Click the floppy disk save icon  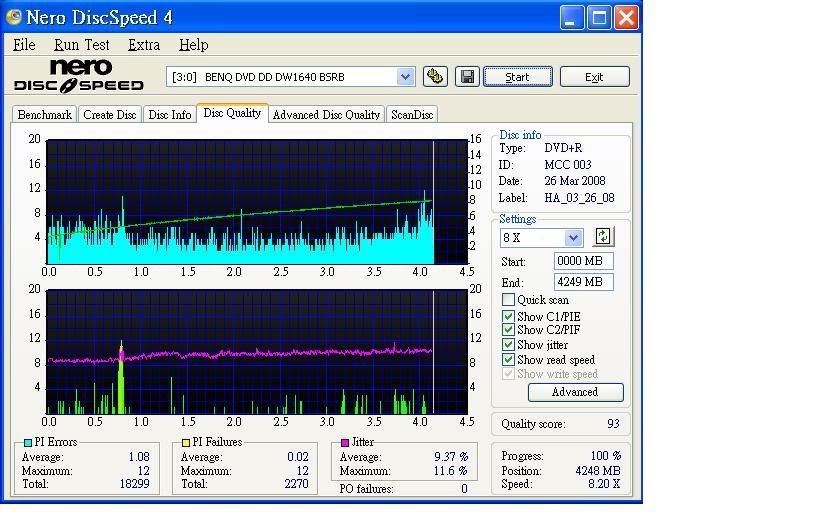coord(467,77)
